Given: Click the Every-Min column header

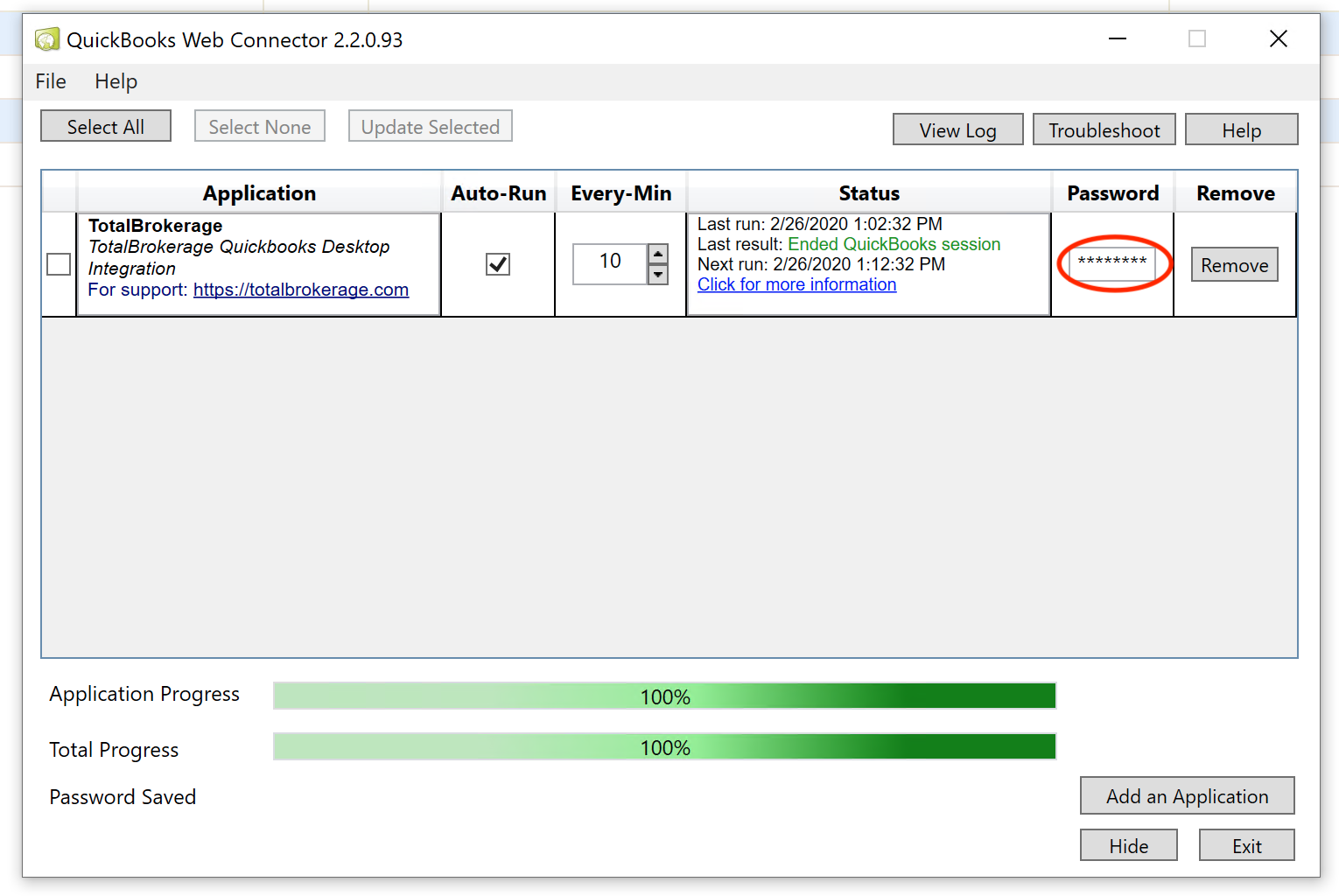Looking at the screenshot, I should pos(621,193).
